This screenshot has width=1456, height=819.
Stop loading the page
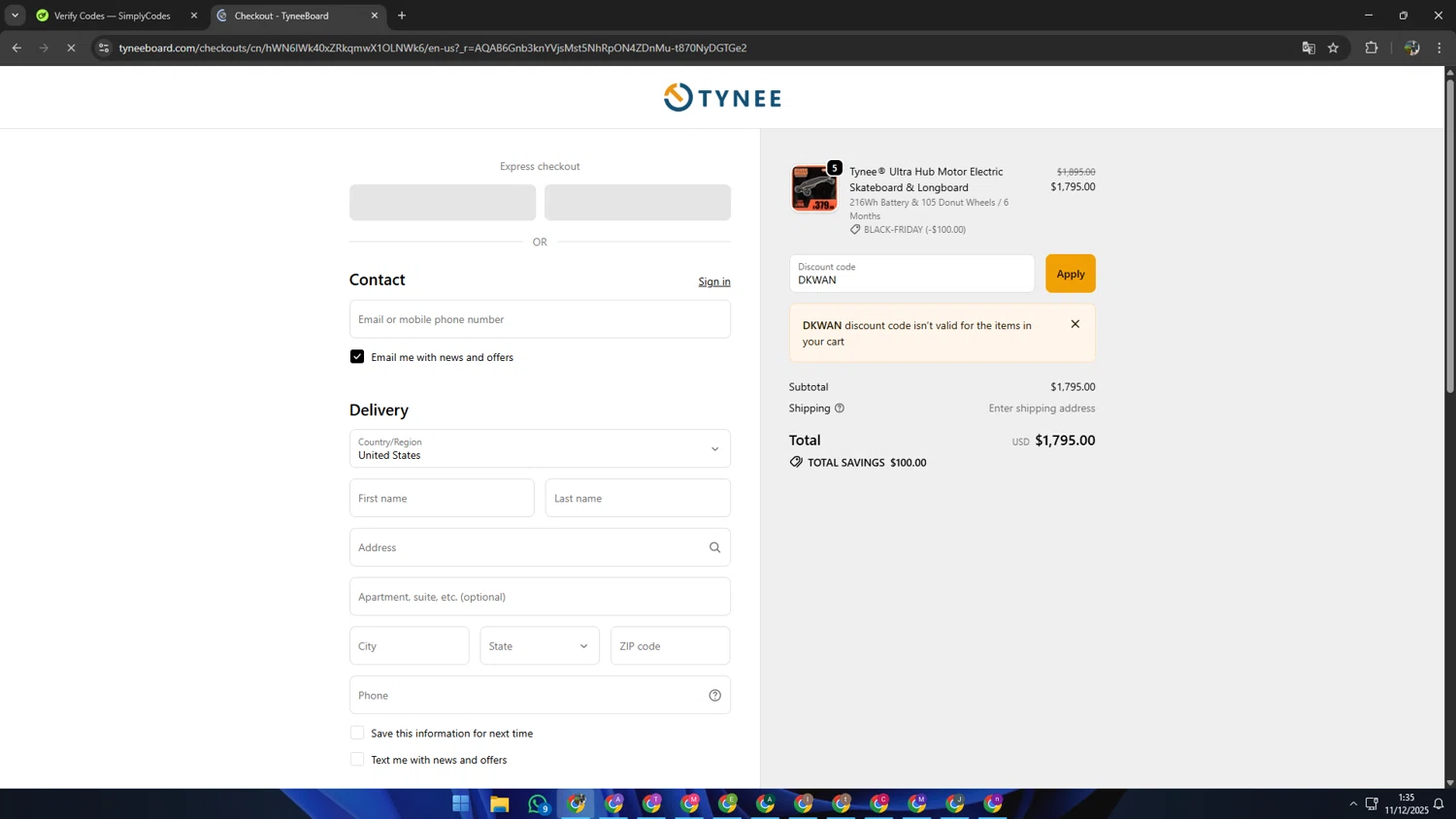coord(71,48)
